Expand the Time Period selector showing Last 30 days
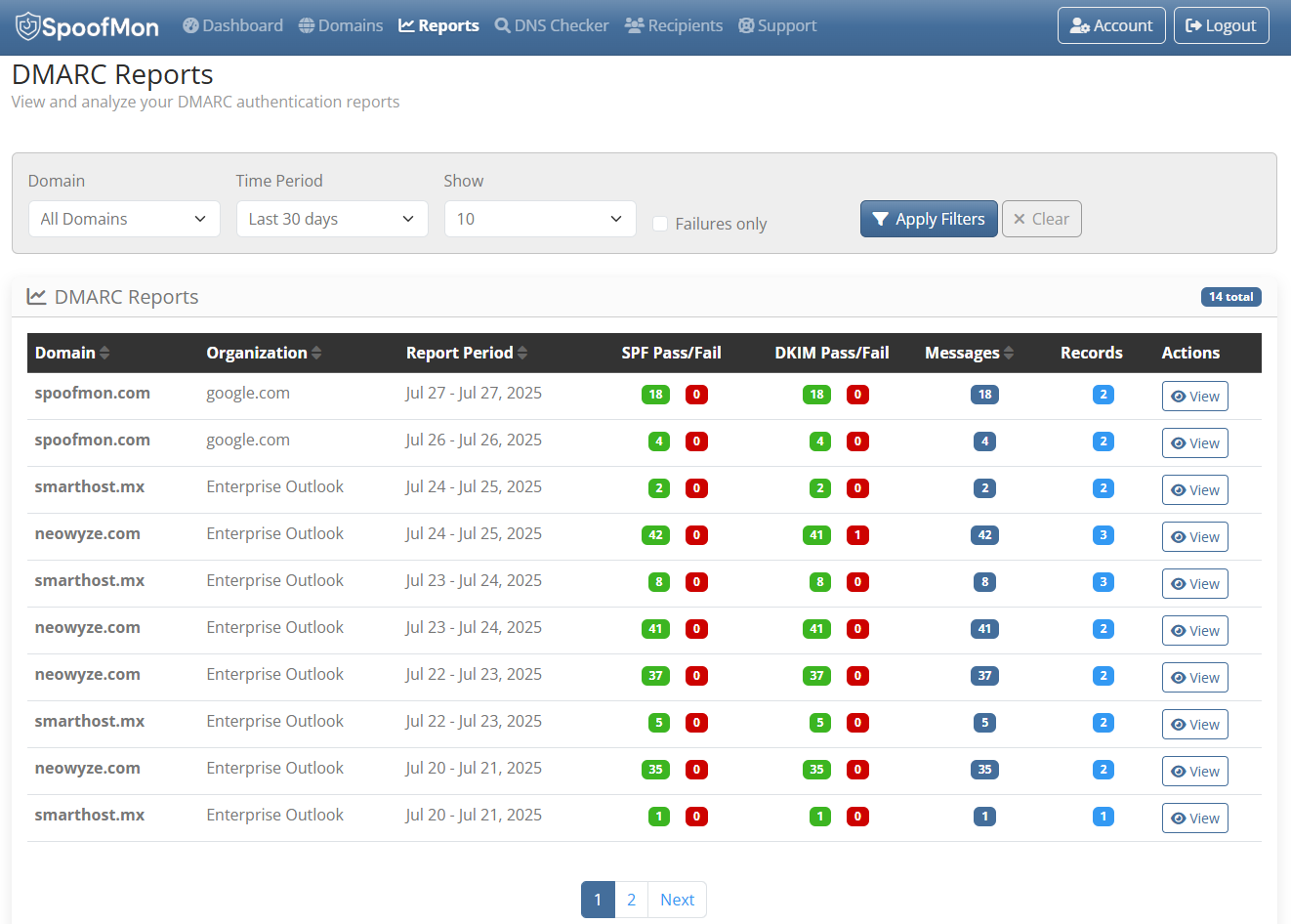This screenshot has width=1291, height=924. [332, 218]
